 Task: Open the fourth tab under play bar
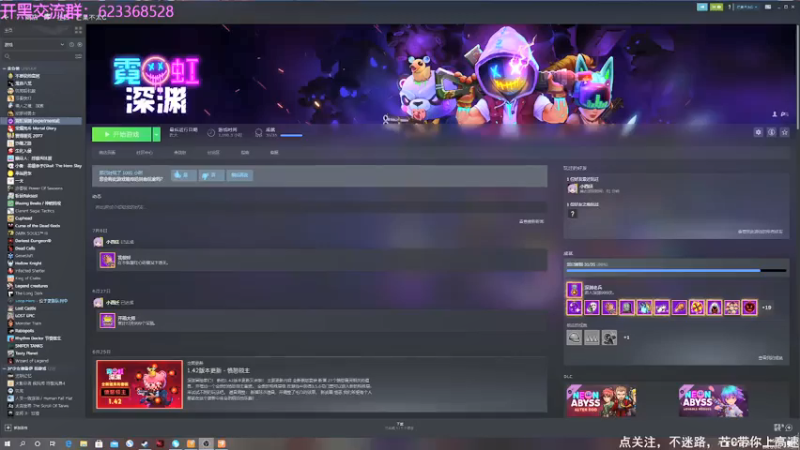point(213,153)
